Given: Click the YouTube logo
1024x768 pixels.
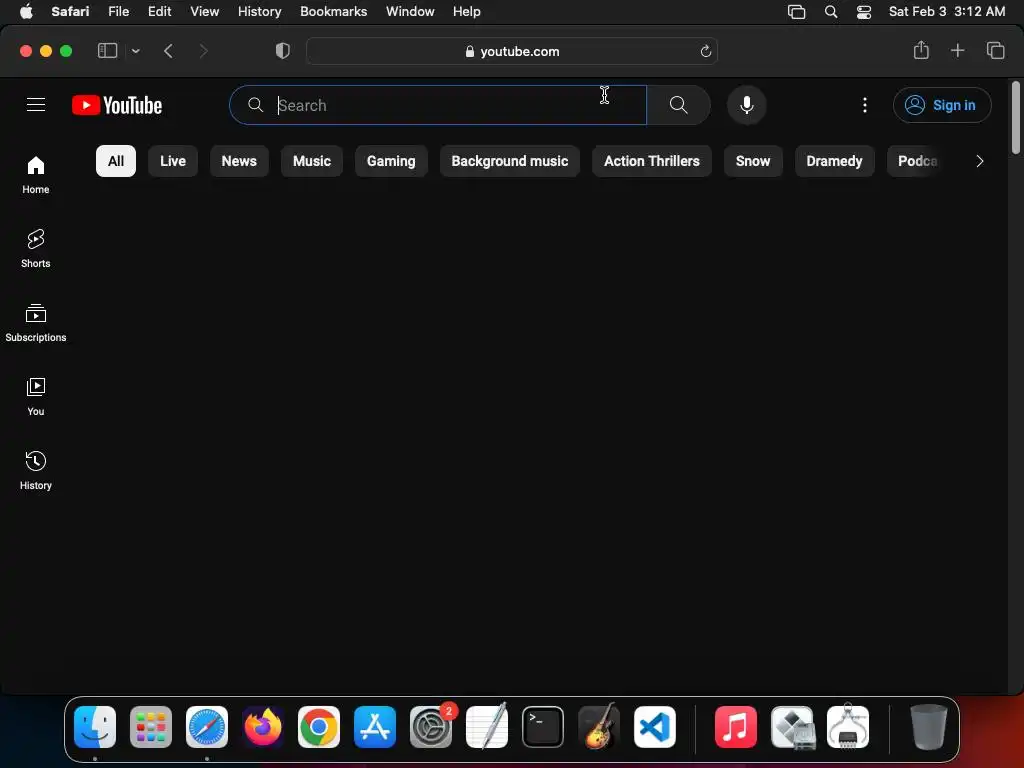Looking at the screenshot, I should pyautogui.click(x=117, y=105).
